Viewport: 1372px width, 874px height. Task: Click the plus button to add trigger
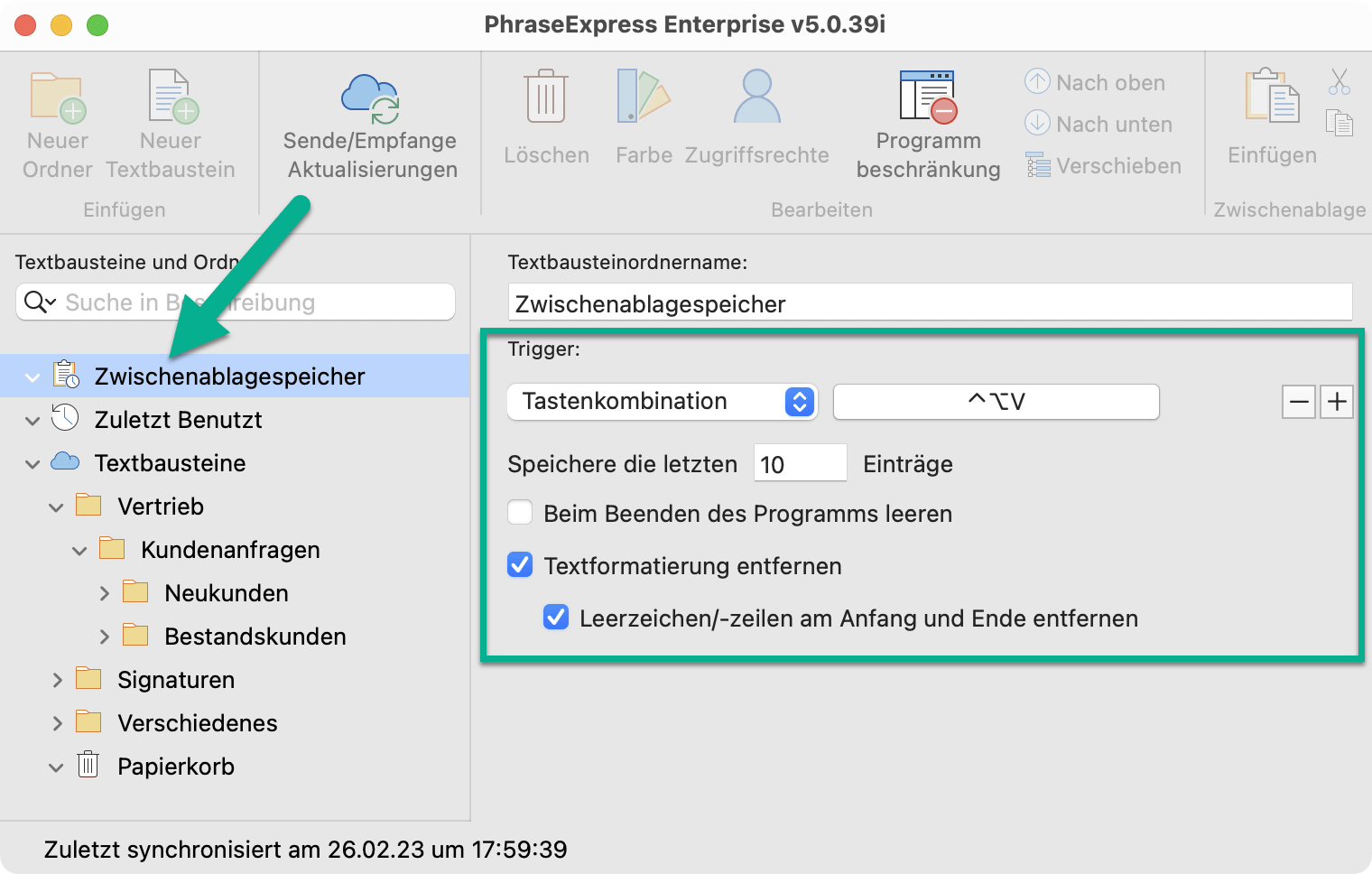point(1337,402)
